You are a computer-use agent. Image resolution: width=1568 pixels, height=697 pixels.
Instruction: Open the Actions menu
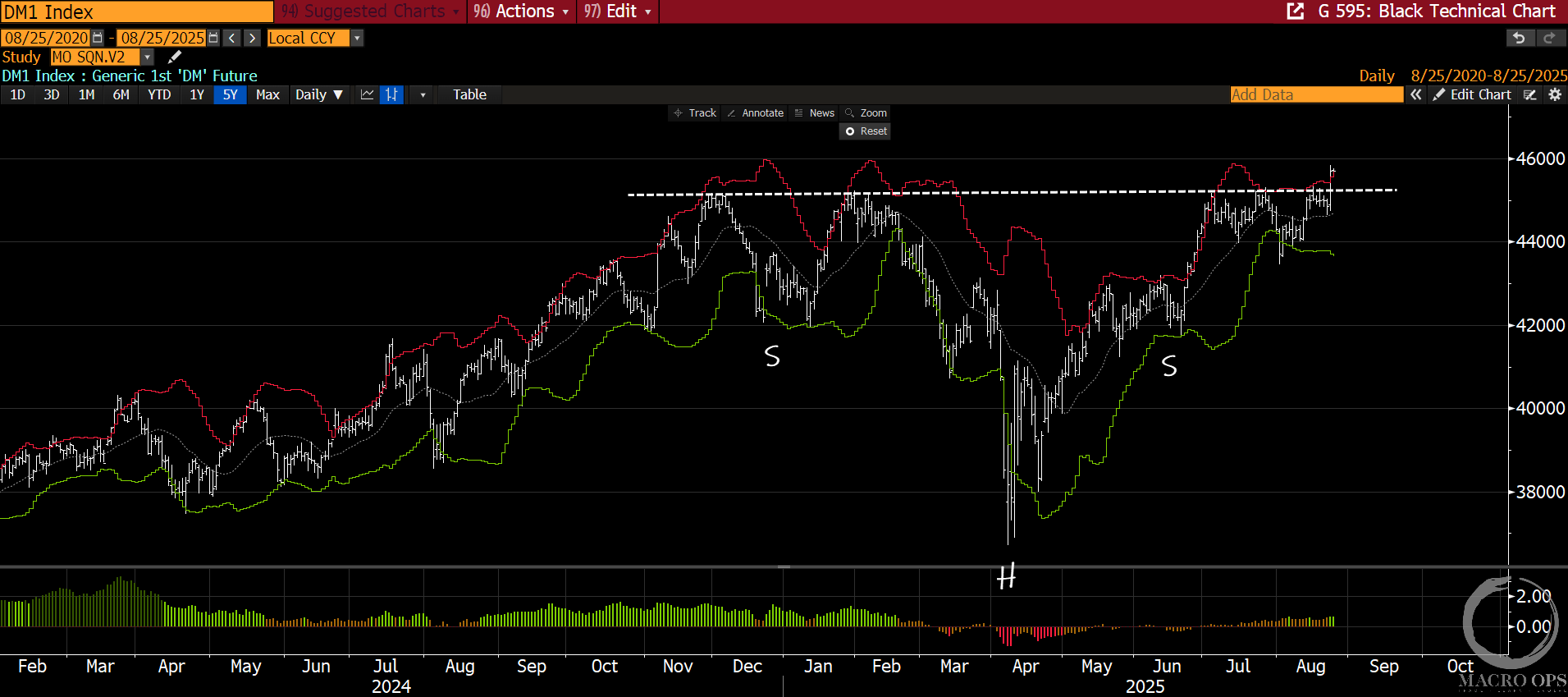pos(521,11)
